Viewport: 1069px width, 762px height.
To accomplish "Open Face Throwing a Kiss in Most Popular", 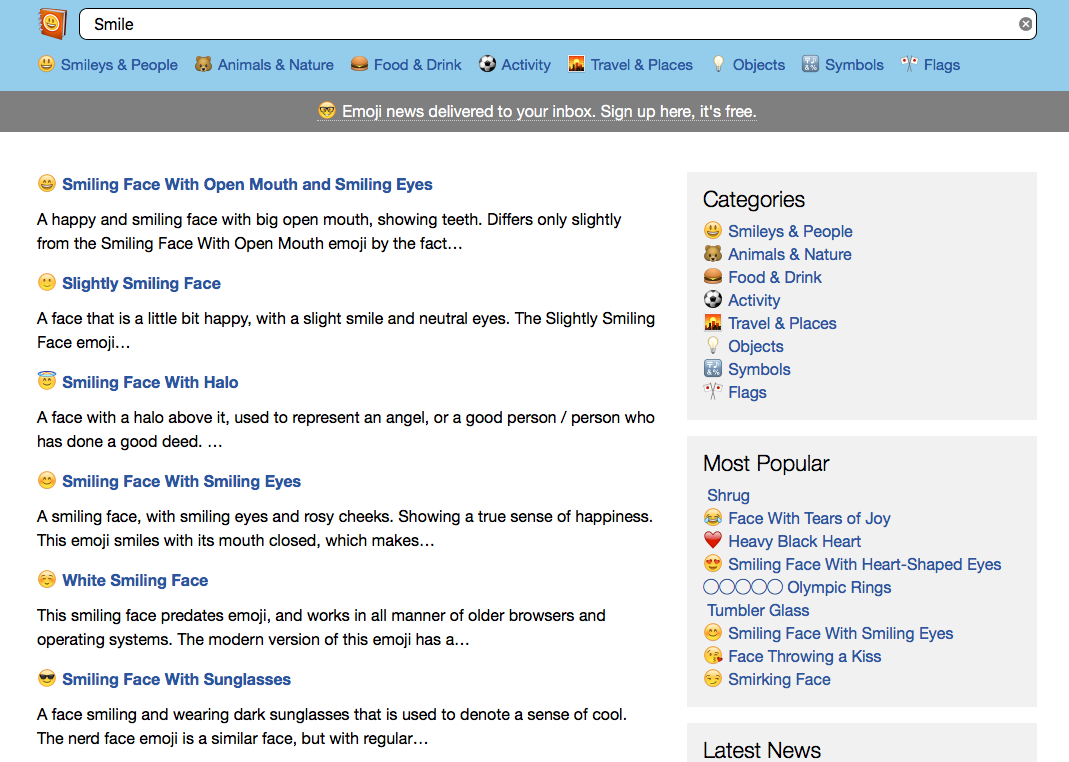I will click(x=804, y=656).
